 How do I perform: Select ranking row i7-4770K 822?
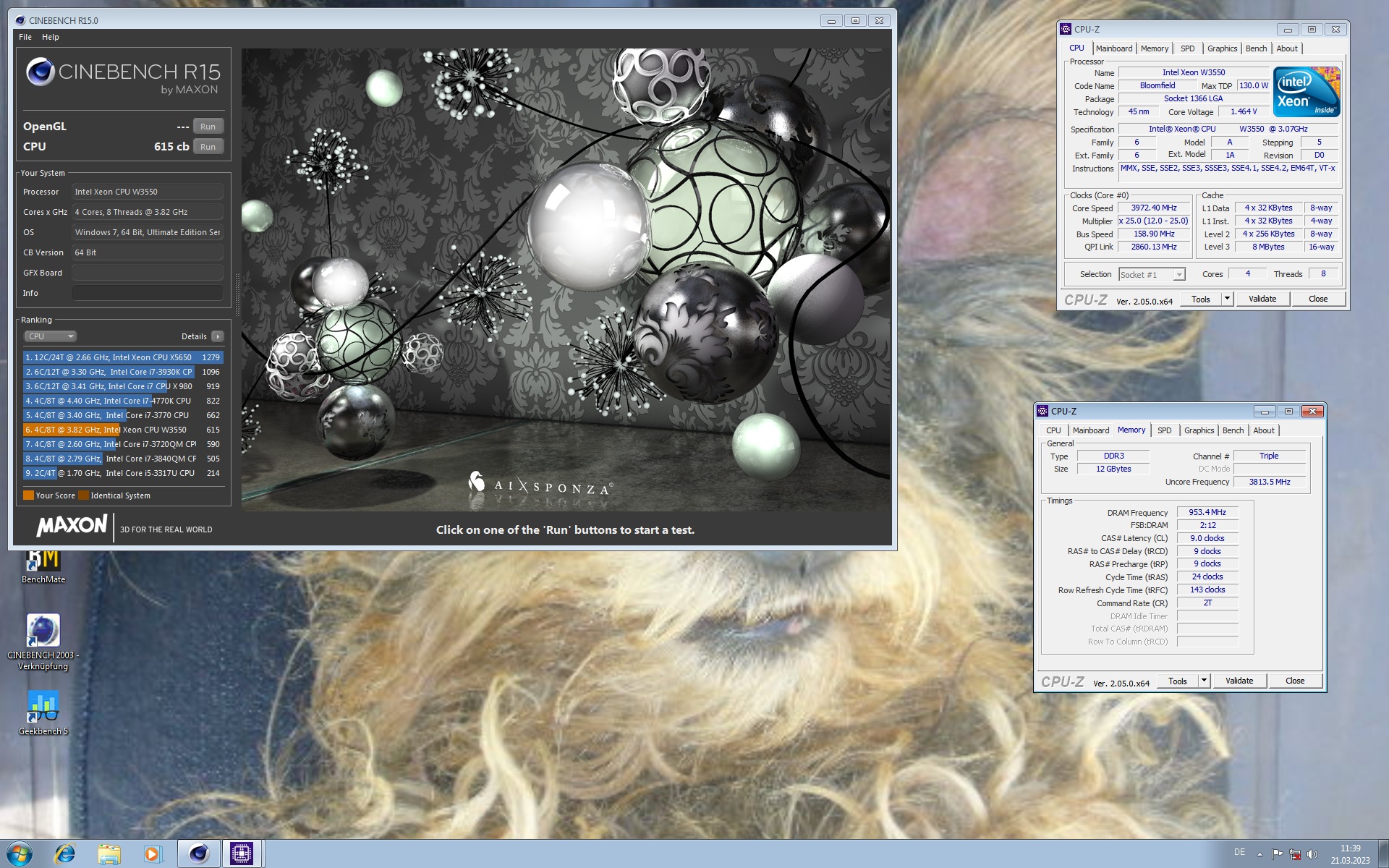(x=123, y=401)
